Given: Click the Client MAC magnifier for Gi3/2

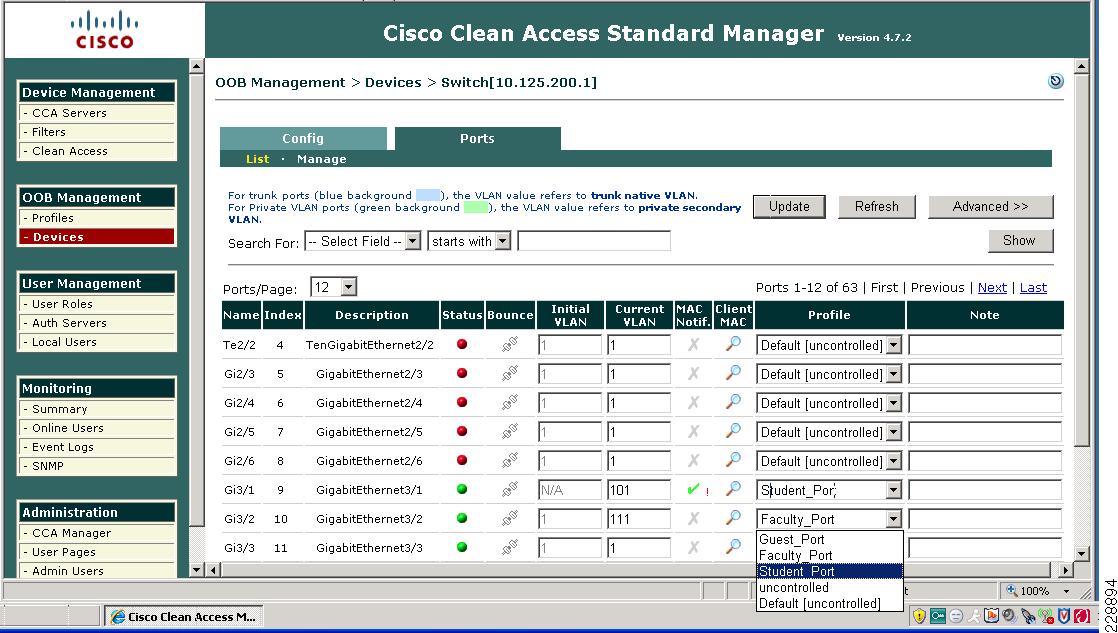Looking at the screenshot, I should tap(733, 518).
